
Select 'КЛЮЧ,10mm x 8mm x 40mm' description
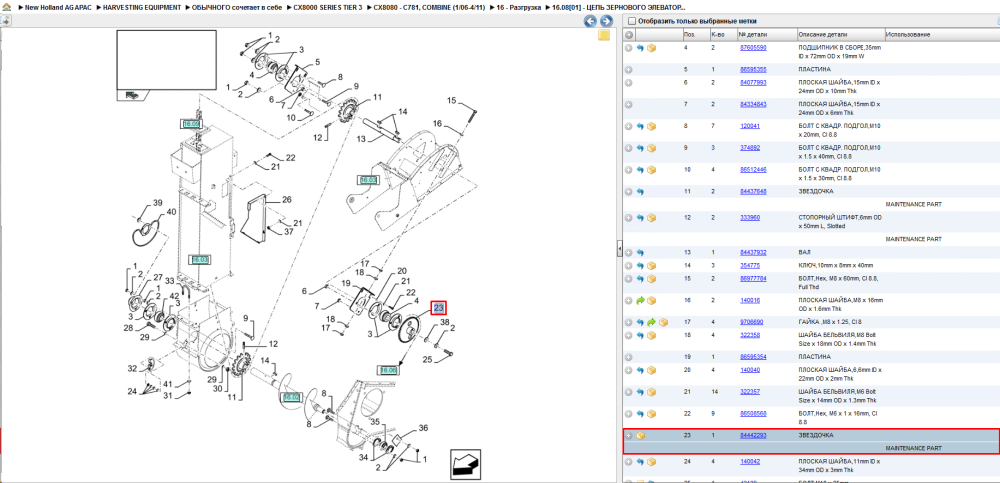(x=836, y=265)
